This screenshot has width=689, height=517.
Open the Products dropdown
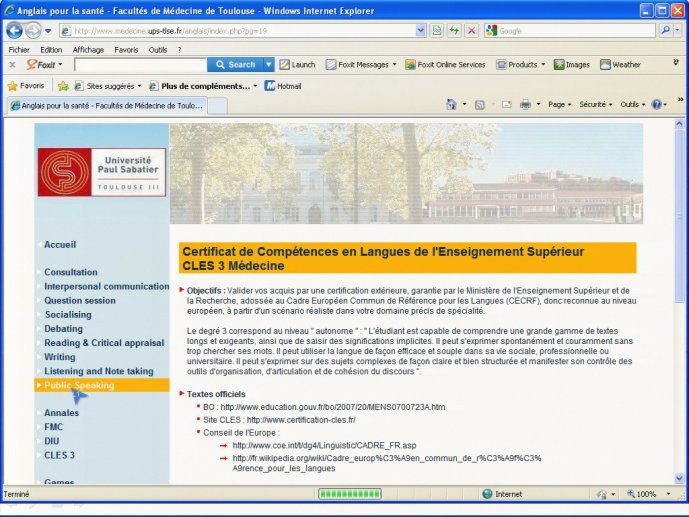point(521,65)
